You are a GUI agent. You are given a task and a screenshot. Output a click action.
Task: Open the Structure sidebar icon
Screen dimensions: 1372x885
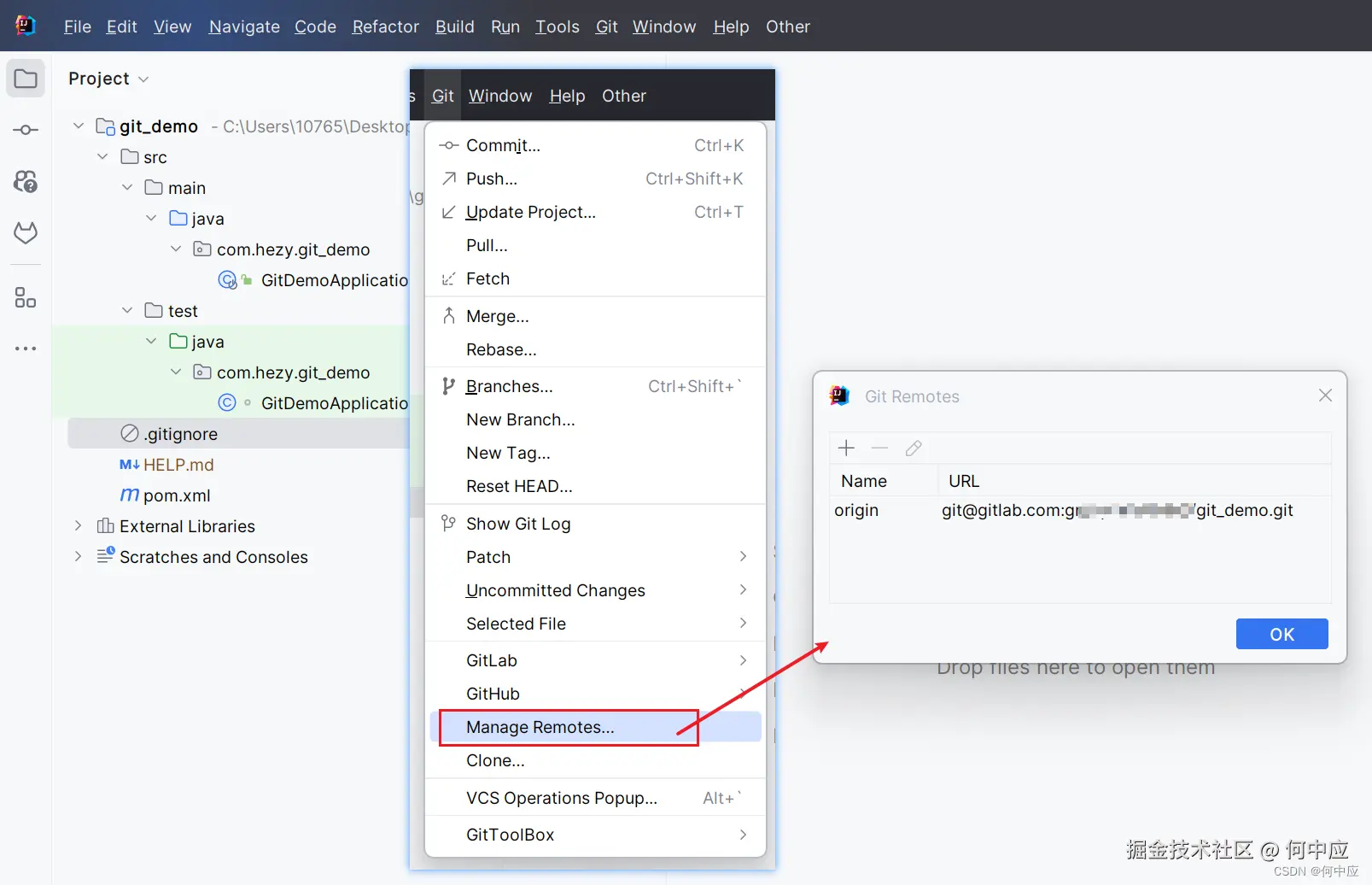(x=26, y=297)
